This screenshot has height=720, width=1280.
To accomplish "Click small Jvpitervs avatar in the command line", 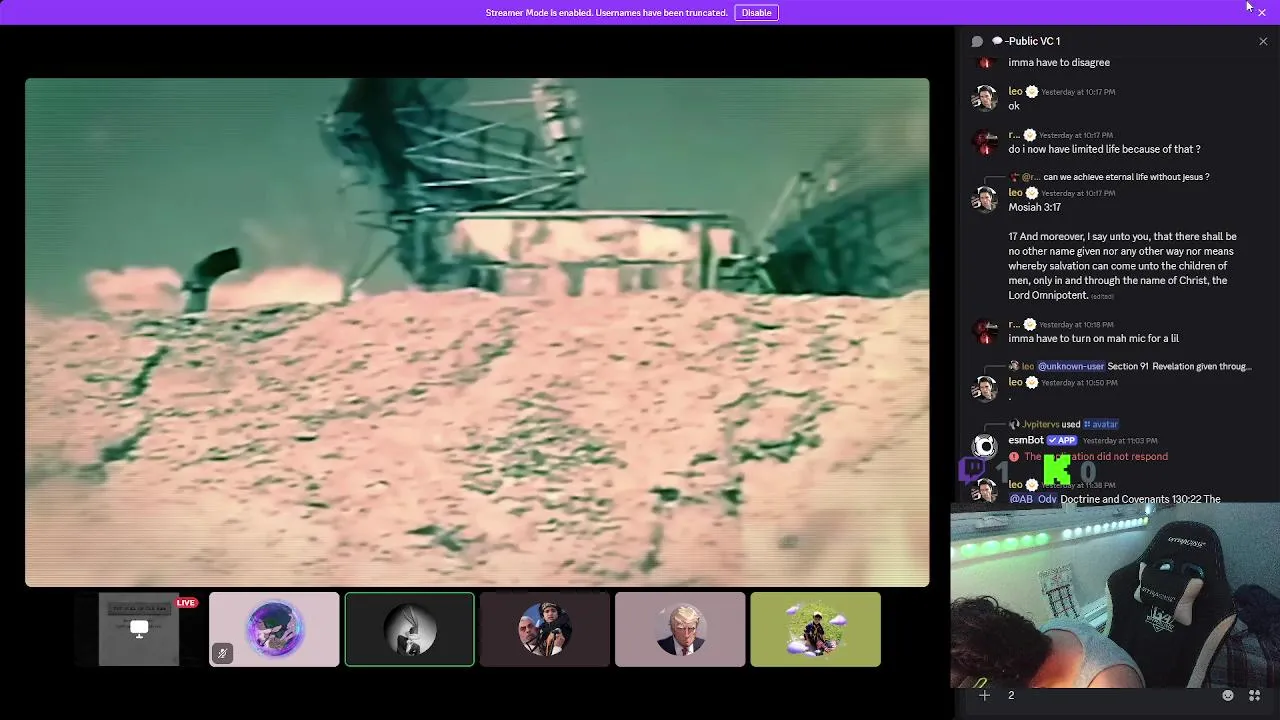I will [x=1014, y=424].
